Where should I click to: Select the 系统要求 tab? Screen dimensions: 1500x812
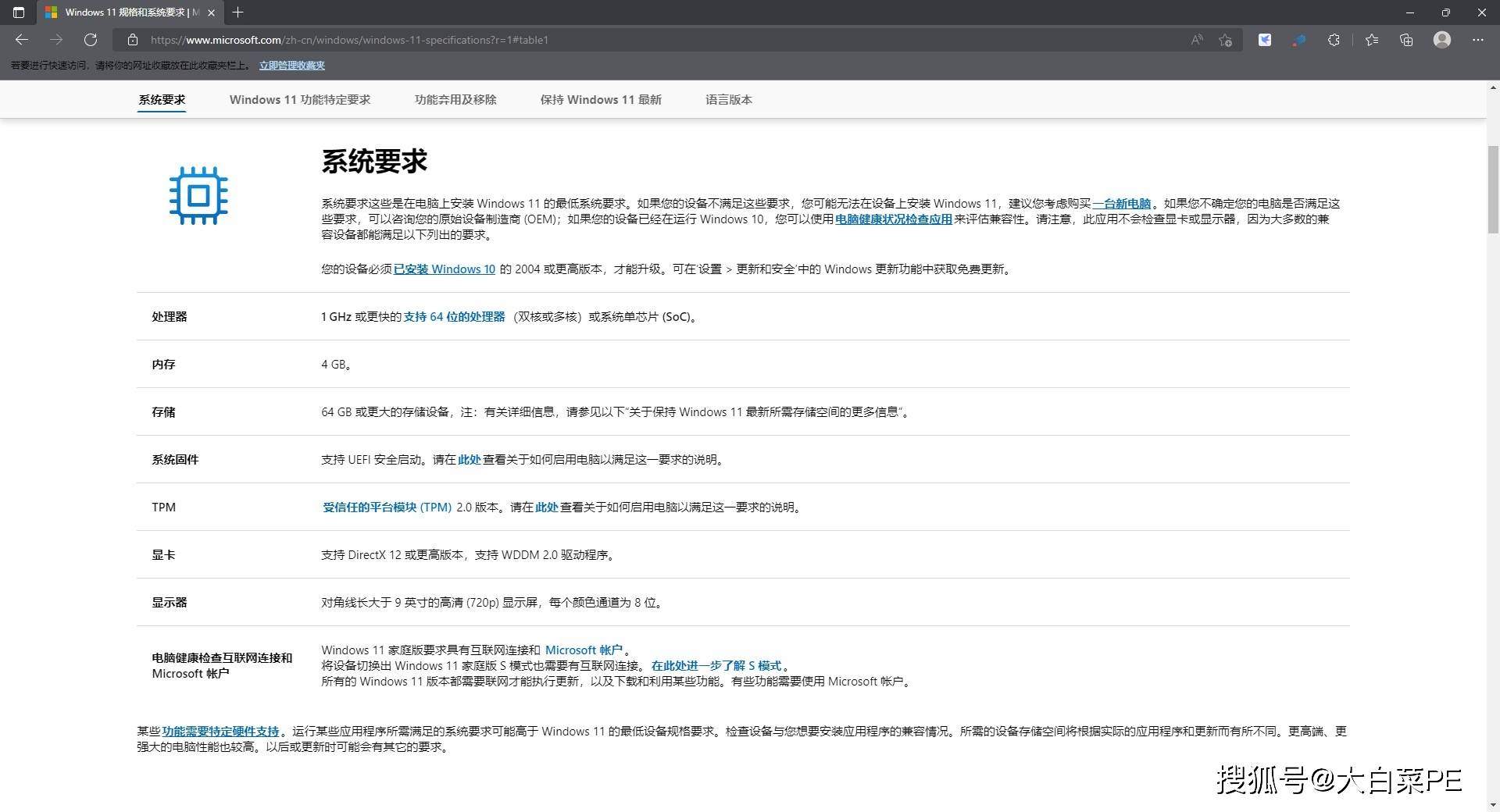point(162,100)
